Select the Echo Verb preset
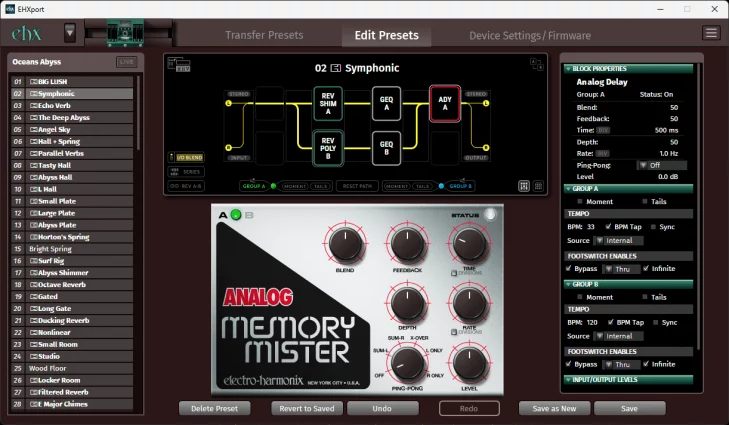 coord(53,105)
